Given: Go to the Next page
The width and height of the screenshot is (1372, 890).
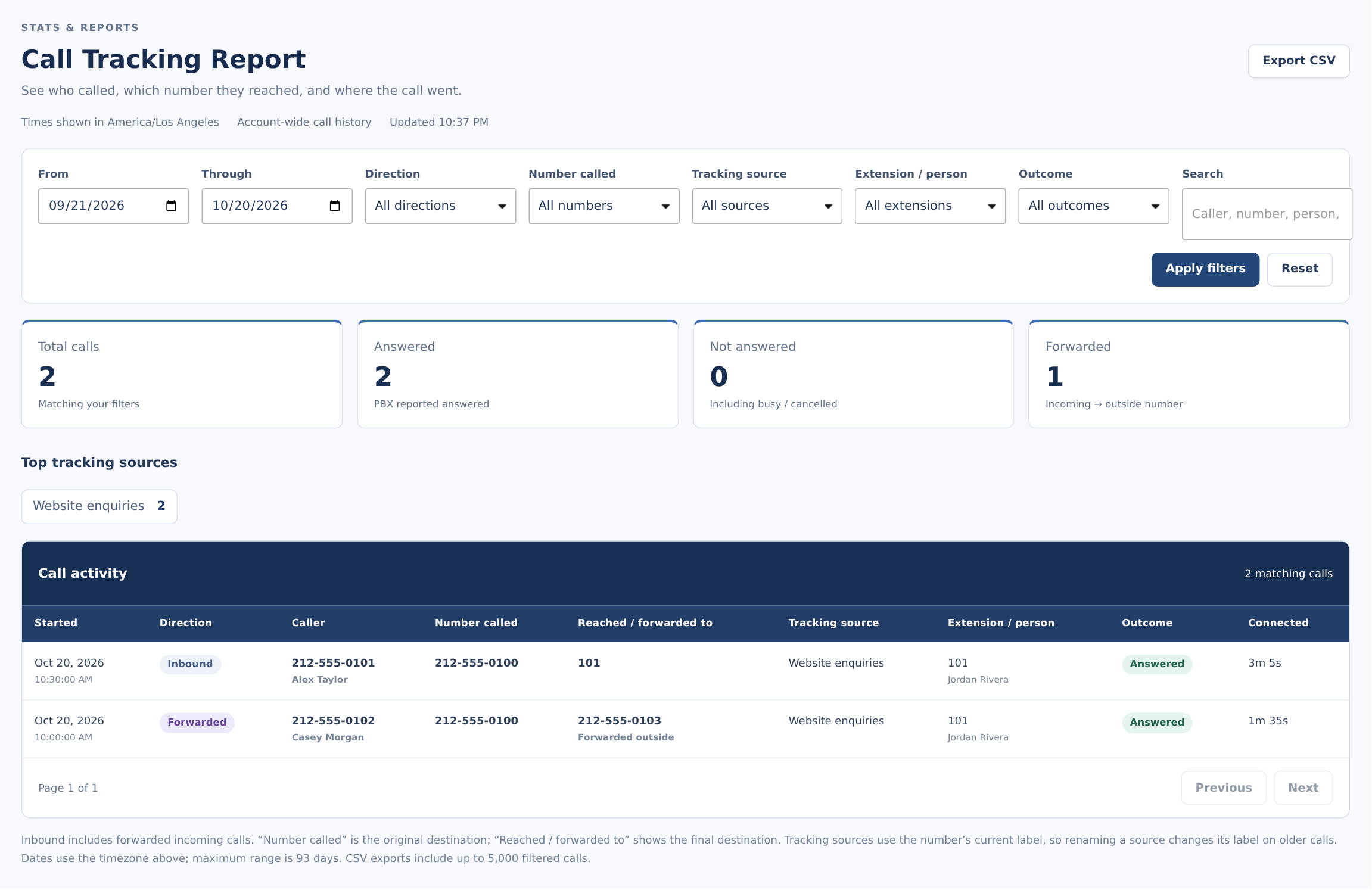Looking at the screenshot, I should 1303,788.
